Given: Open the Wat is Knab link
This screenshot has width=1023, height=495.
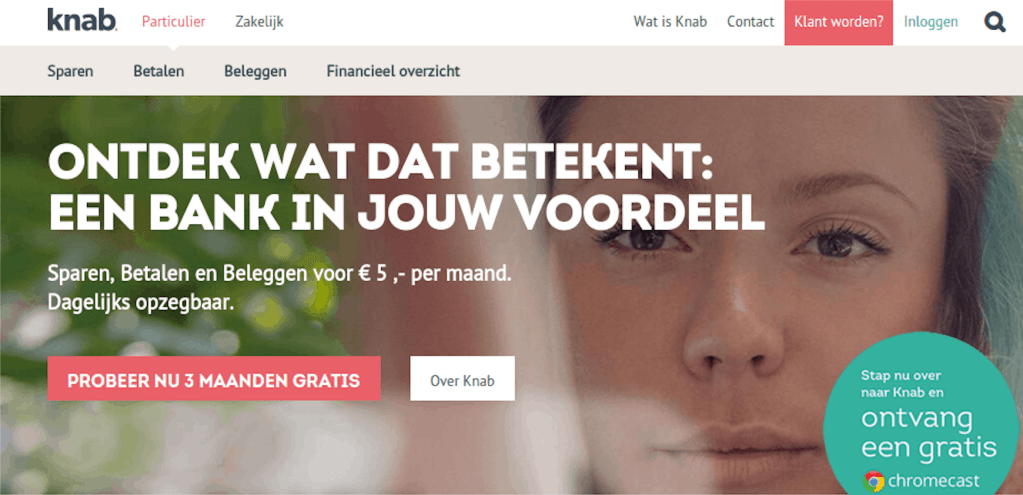Looking at the screenshot, I should tap(670, 22).
